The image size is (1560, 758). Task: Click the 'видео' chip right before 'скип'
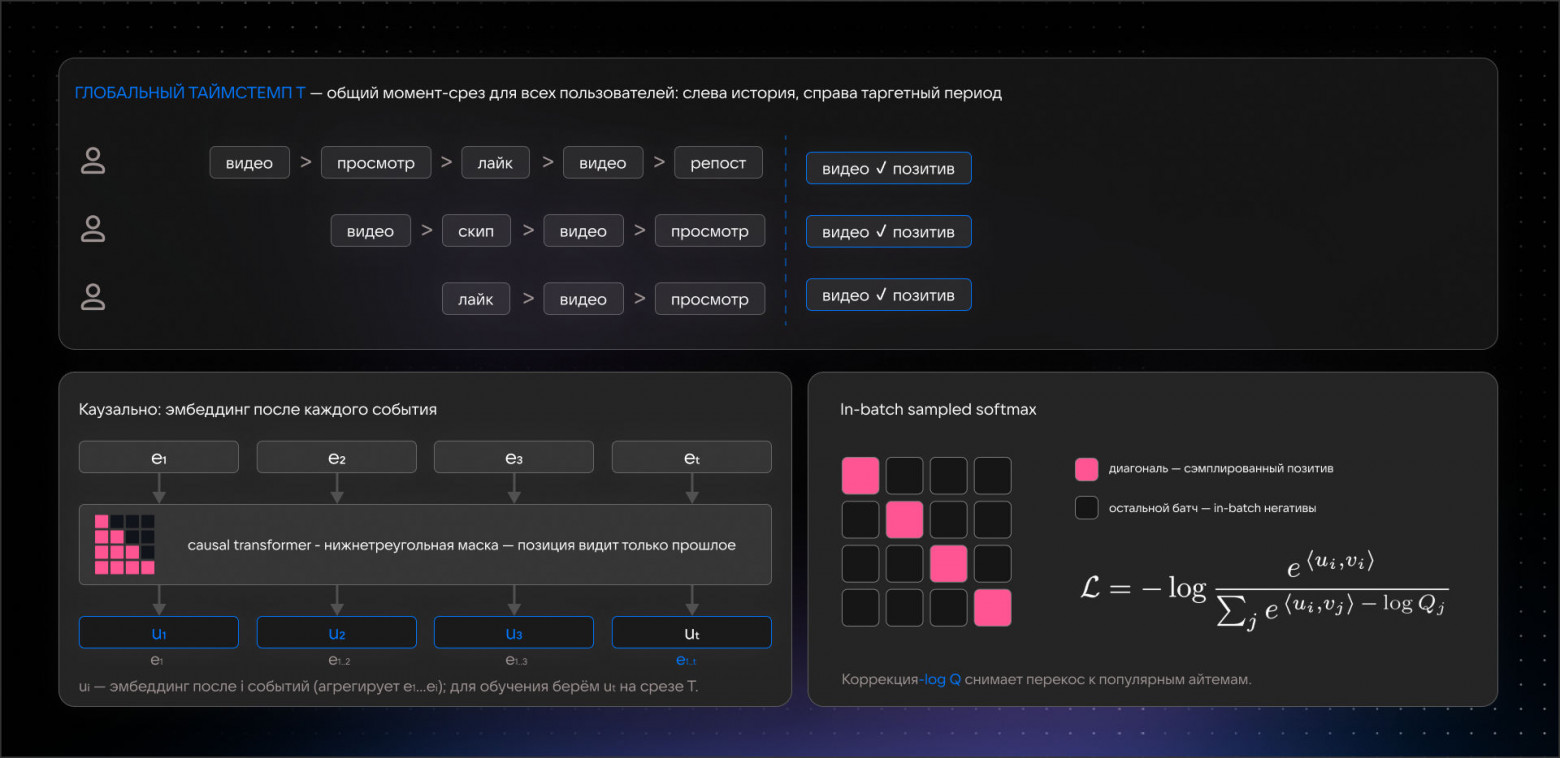(371, 231)
